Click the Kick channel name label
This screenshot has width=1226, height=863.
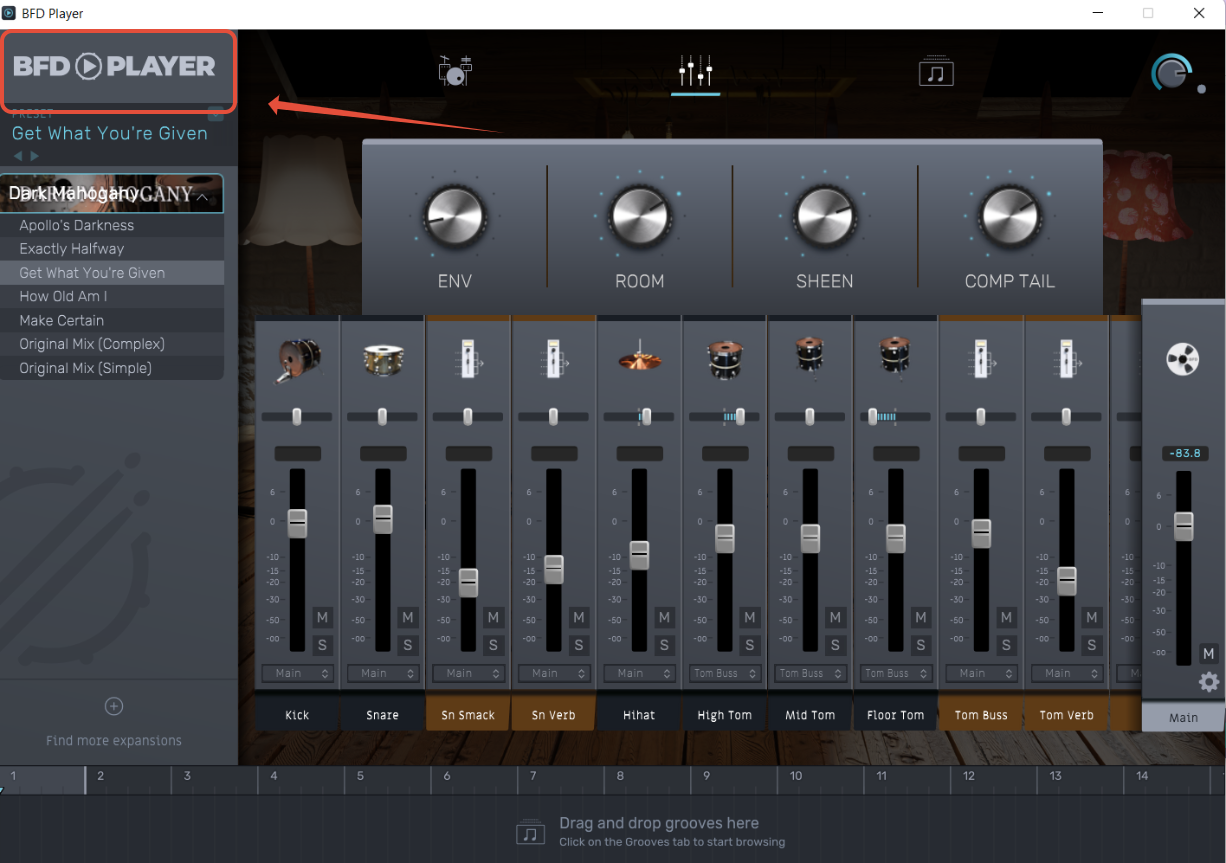tap(297, 715)
